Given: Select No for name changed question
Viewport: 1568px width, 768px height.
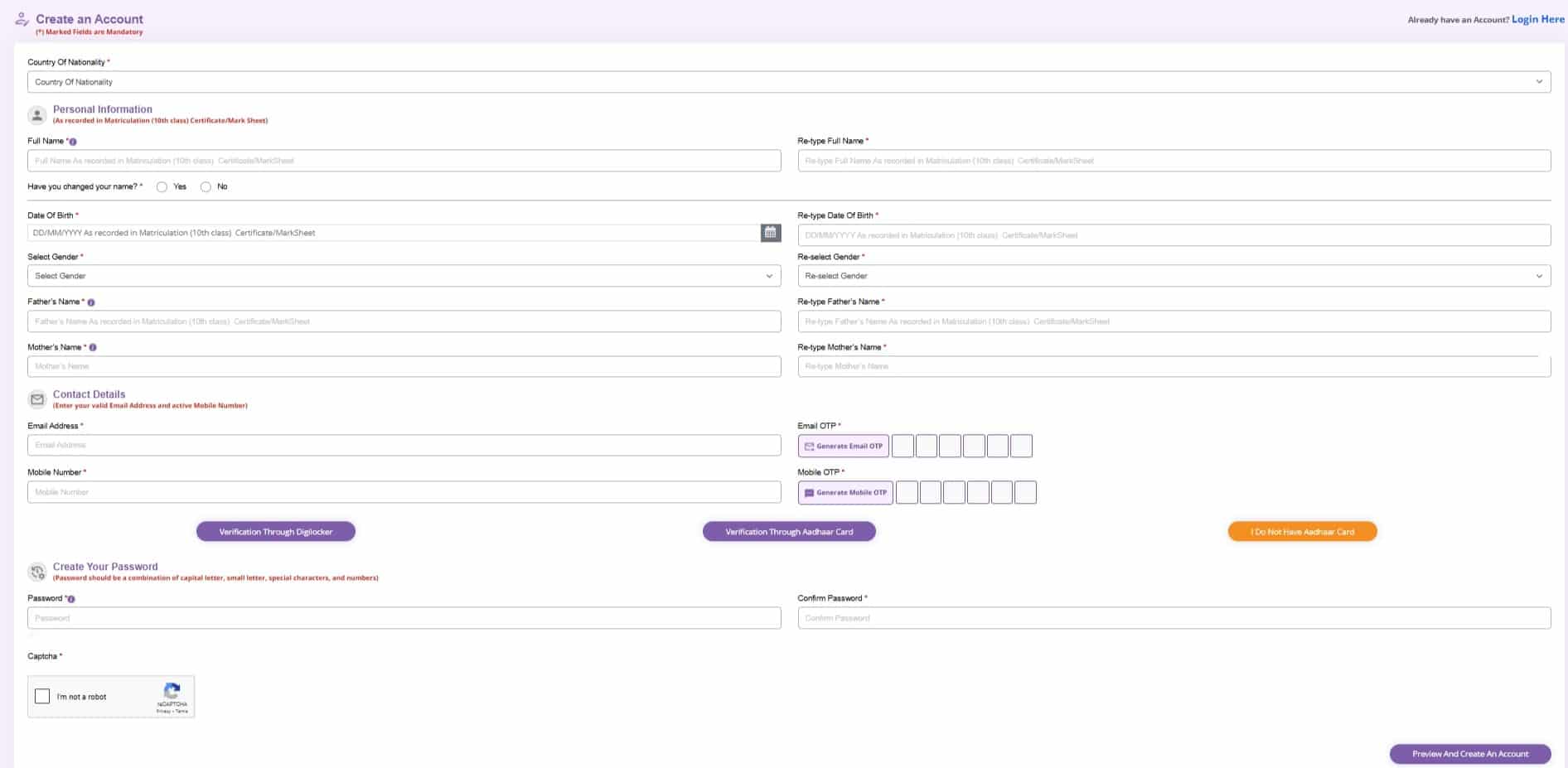Looking at the screenshot, I should tap(206, 187).
